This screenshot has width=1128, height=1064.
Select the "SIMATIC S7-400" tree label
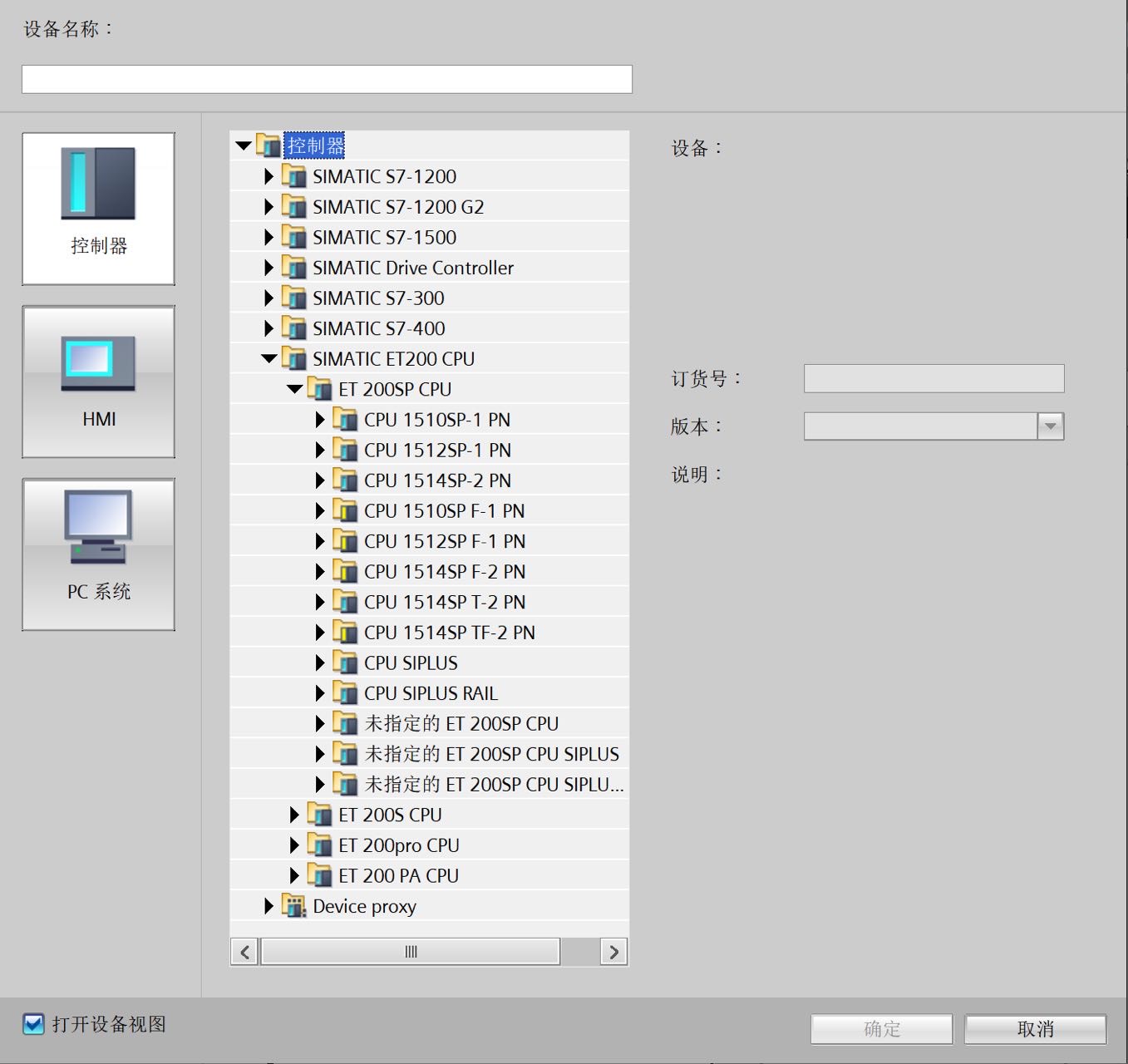[x=379, y=328]
